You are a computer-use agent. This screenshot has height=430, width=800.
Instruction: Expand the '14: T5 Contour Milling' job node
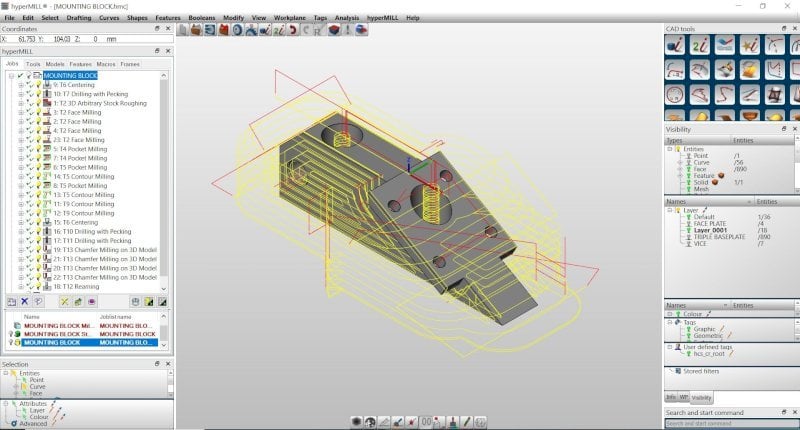(21, 177)
